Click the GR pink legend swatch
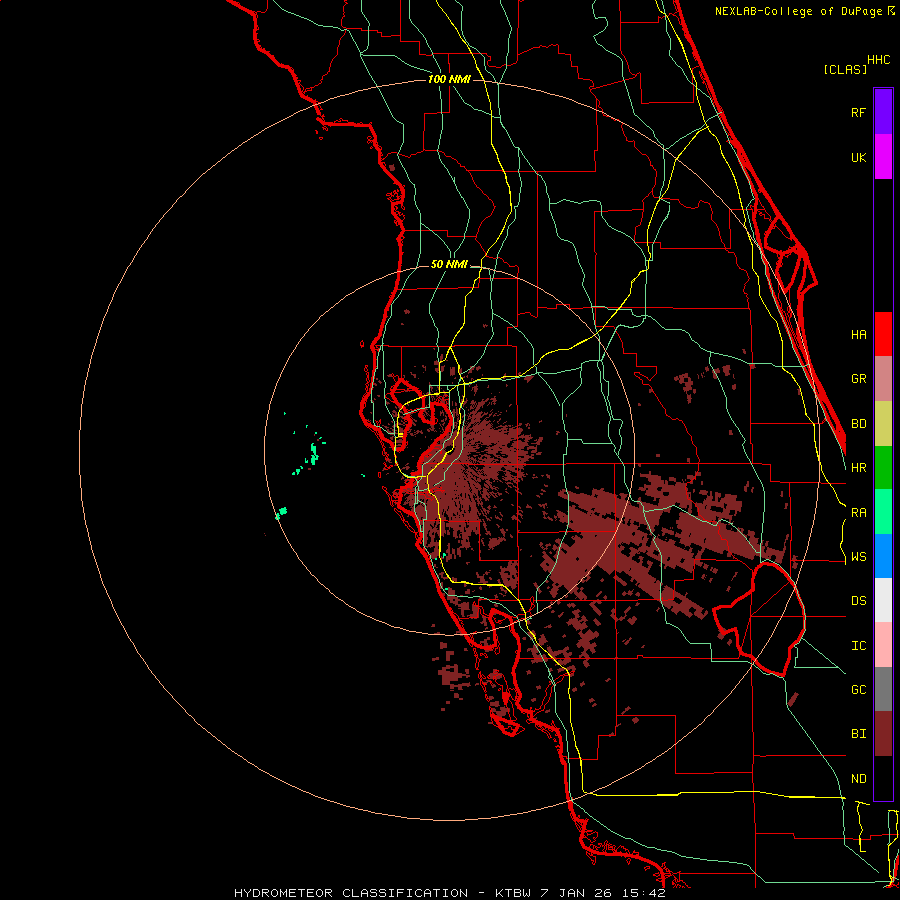Image resolution: width=900 pixels, height=900 pixels. pyautogui.click(x=883, y=379)
